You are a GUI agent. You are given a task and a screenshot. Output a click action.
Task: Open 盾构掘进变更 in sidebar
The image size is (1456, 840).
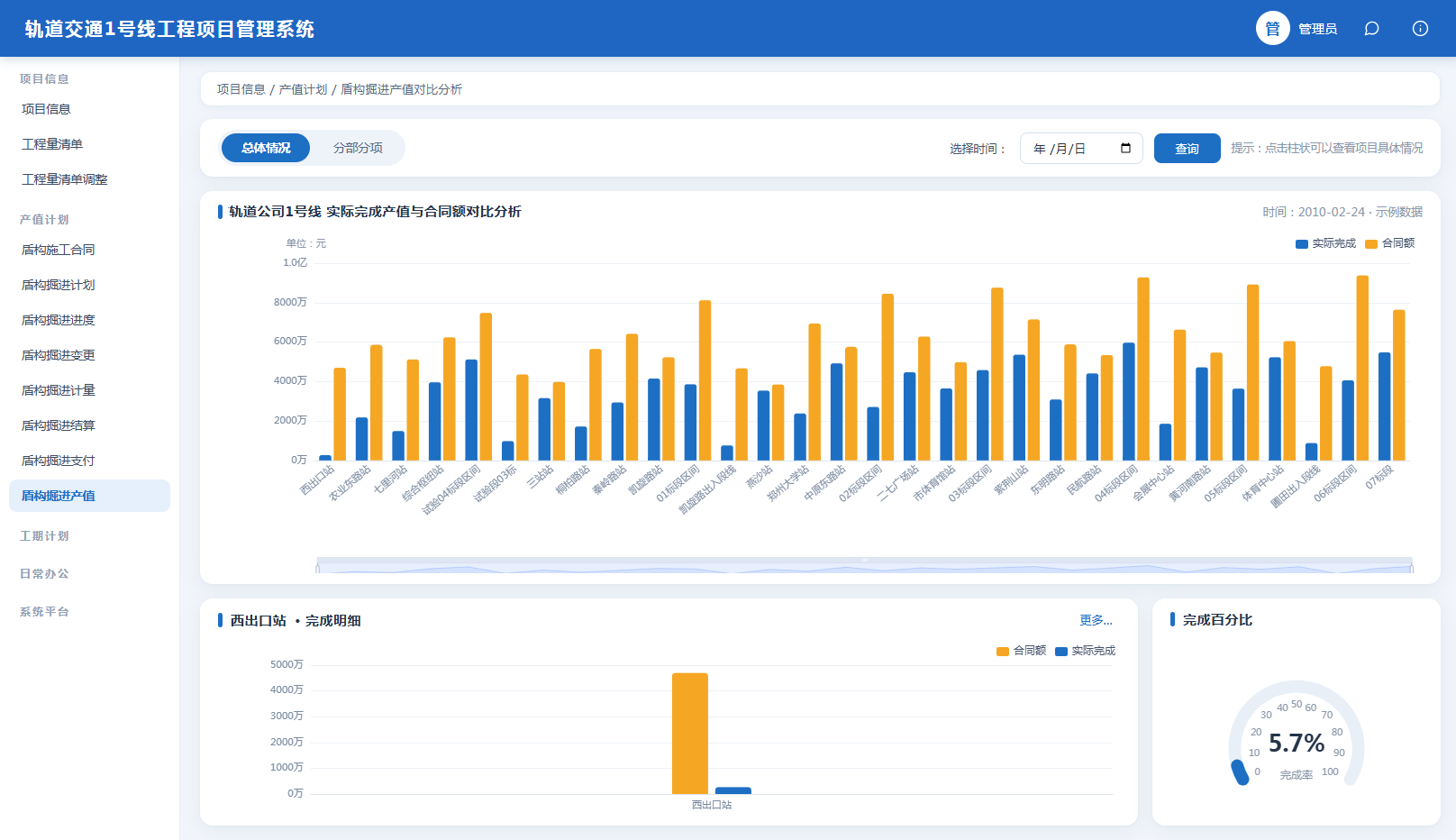(x=89, y=355)
